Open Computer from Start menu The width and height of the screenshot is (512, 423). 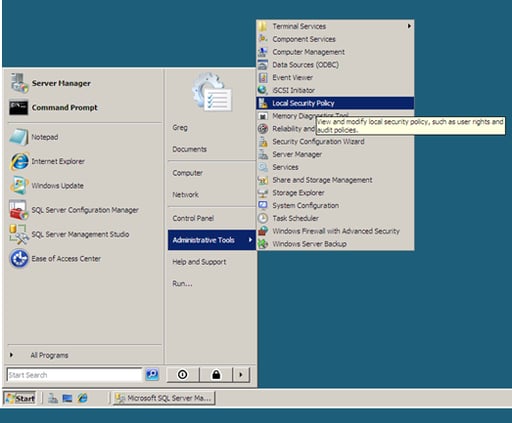click(187, 173)
